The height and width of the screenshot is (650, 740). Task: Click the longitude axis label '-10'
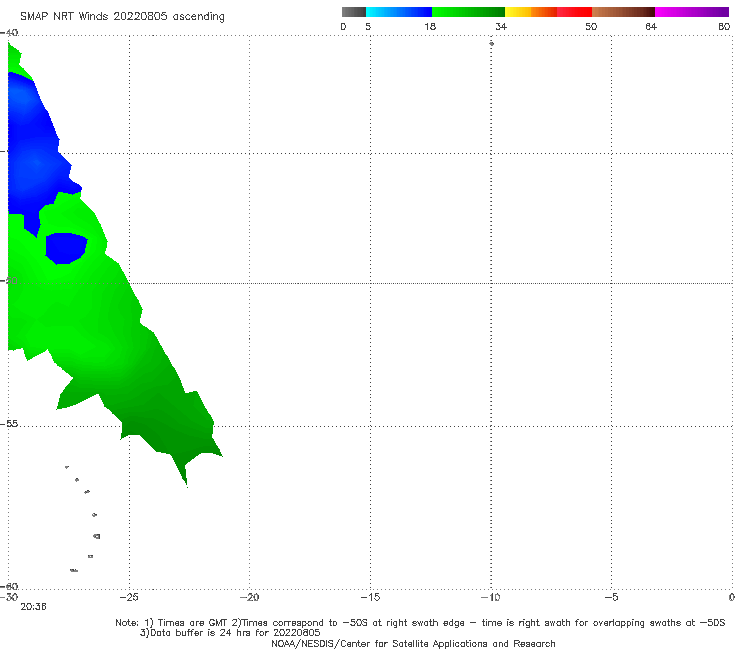tap(491, 597)
